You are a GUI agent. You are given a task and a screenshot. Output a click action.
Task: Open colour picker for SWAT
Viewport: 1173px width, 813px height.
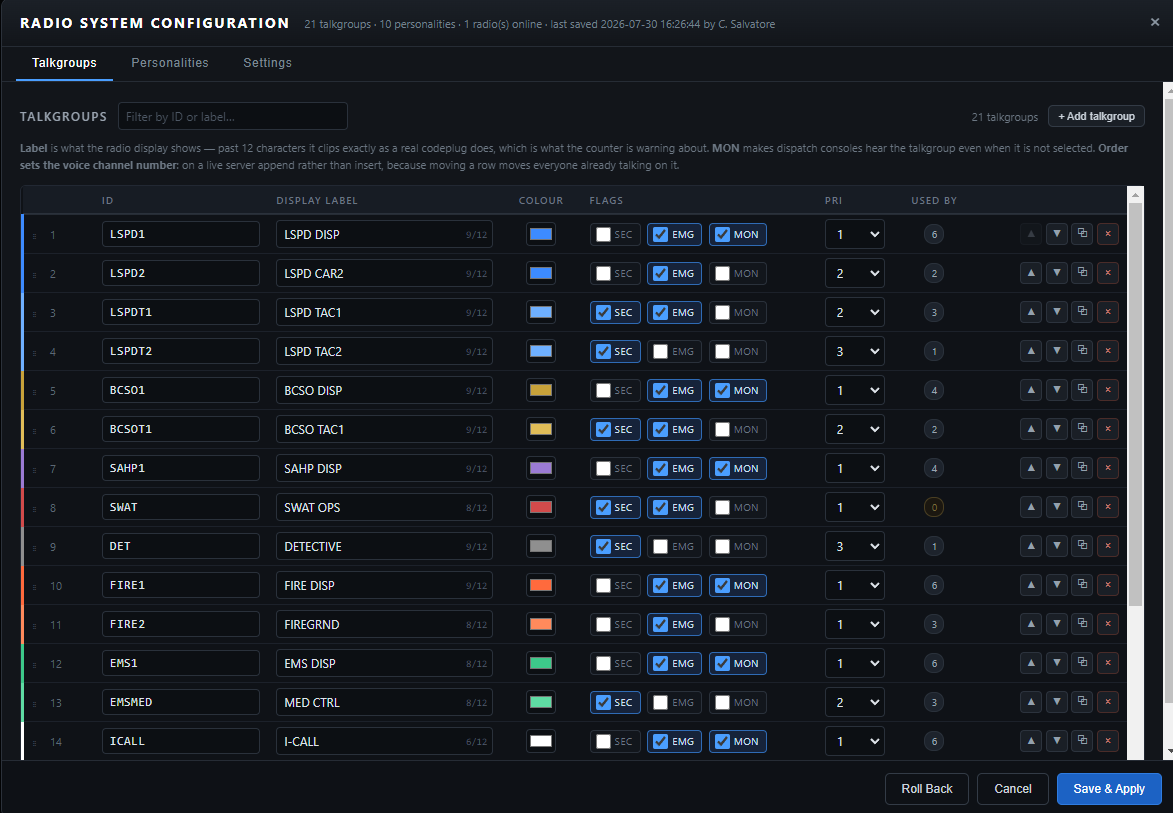pos(541,507)
